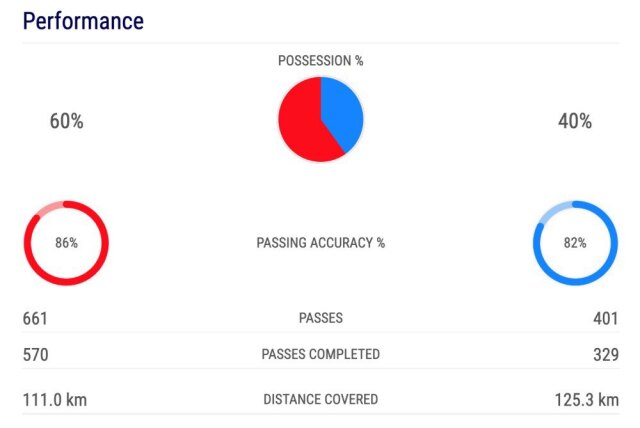Click the 570 passes completed value
Image resolution: width=640 pixels, height=428 pixels.
coord(35,354)
